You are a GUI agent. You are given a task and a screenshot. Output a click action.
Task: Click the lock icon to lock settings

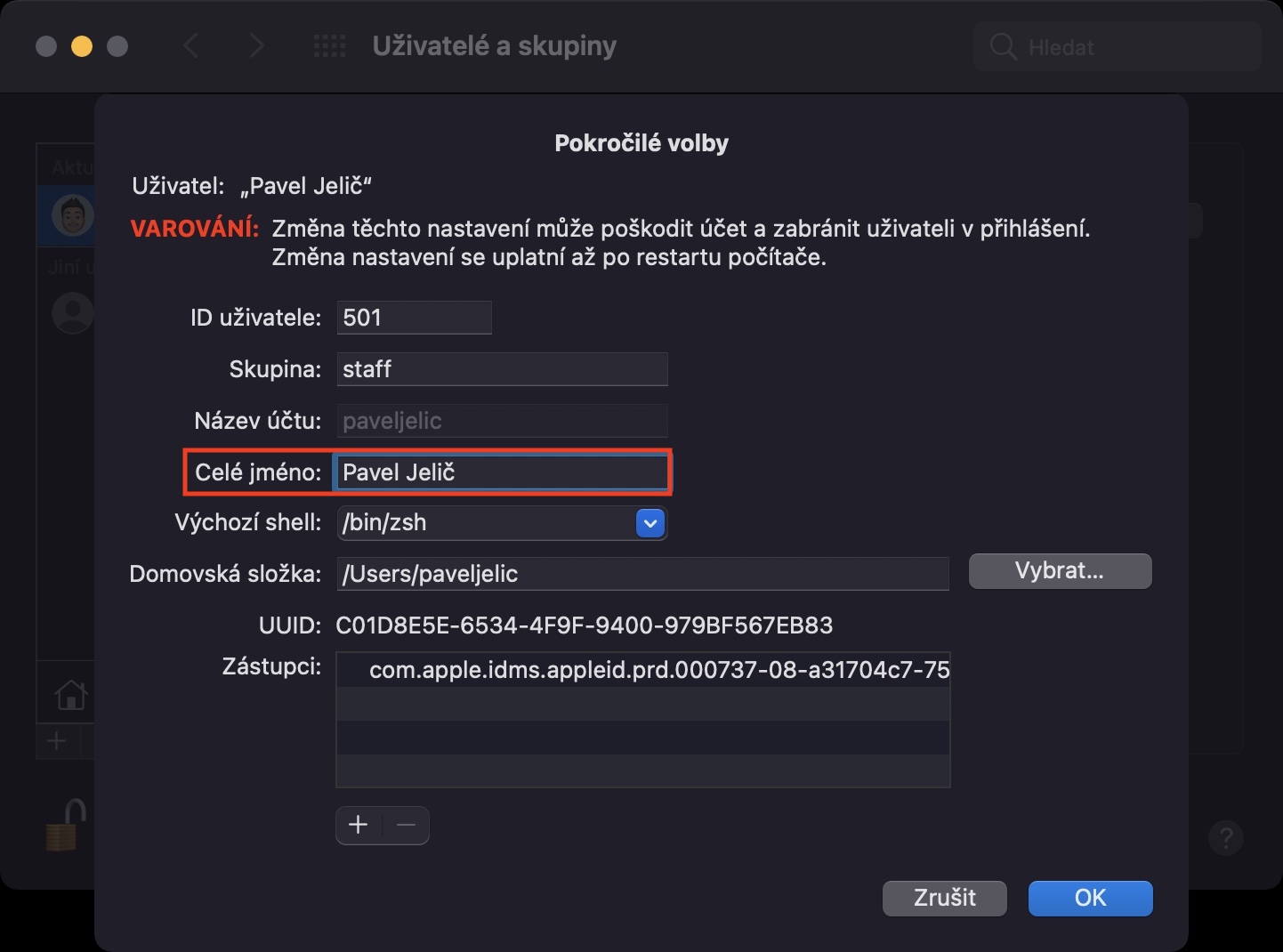pos(66,825)
